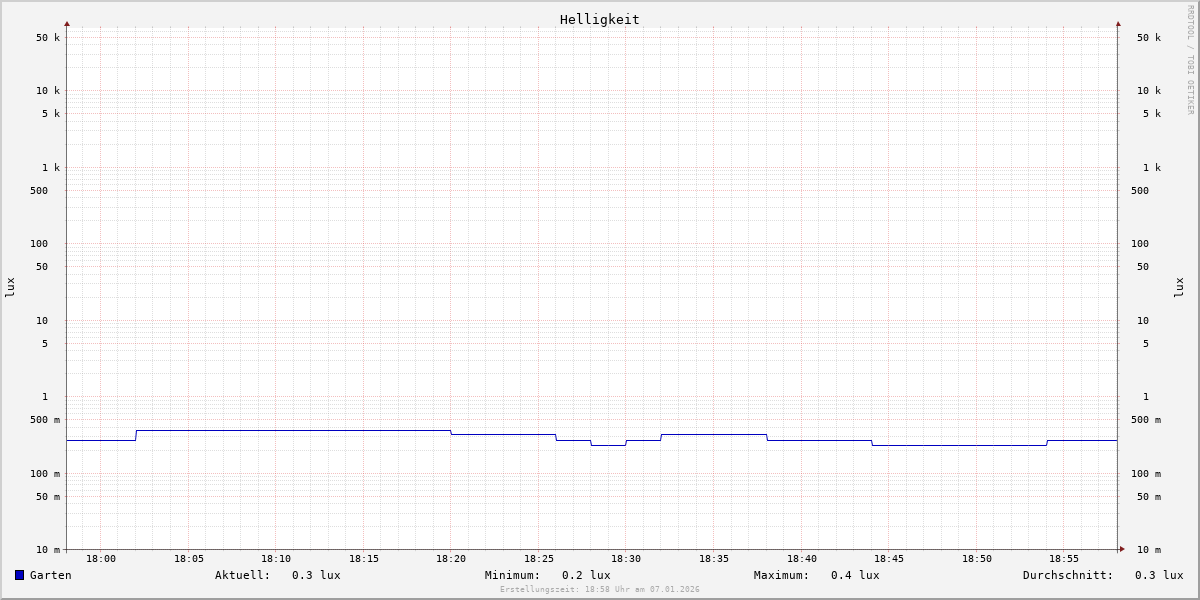The height and width of the screenshot is (600, 1200).
Task: Click the 18:30 time axis label
Action: point(626,559)
